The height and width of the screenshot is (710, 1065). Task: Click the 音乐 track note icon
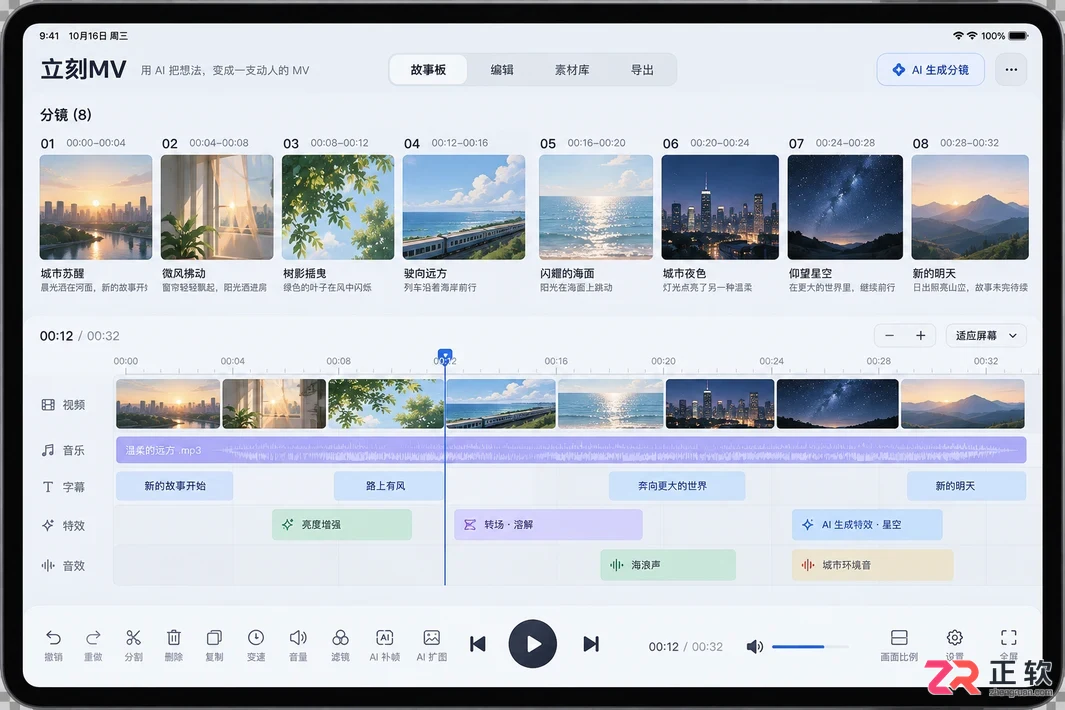pyautogui.click(x=48, y=450)
